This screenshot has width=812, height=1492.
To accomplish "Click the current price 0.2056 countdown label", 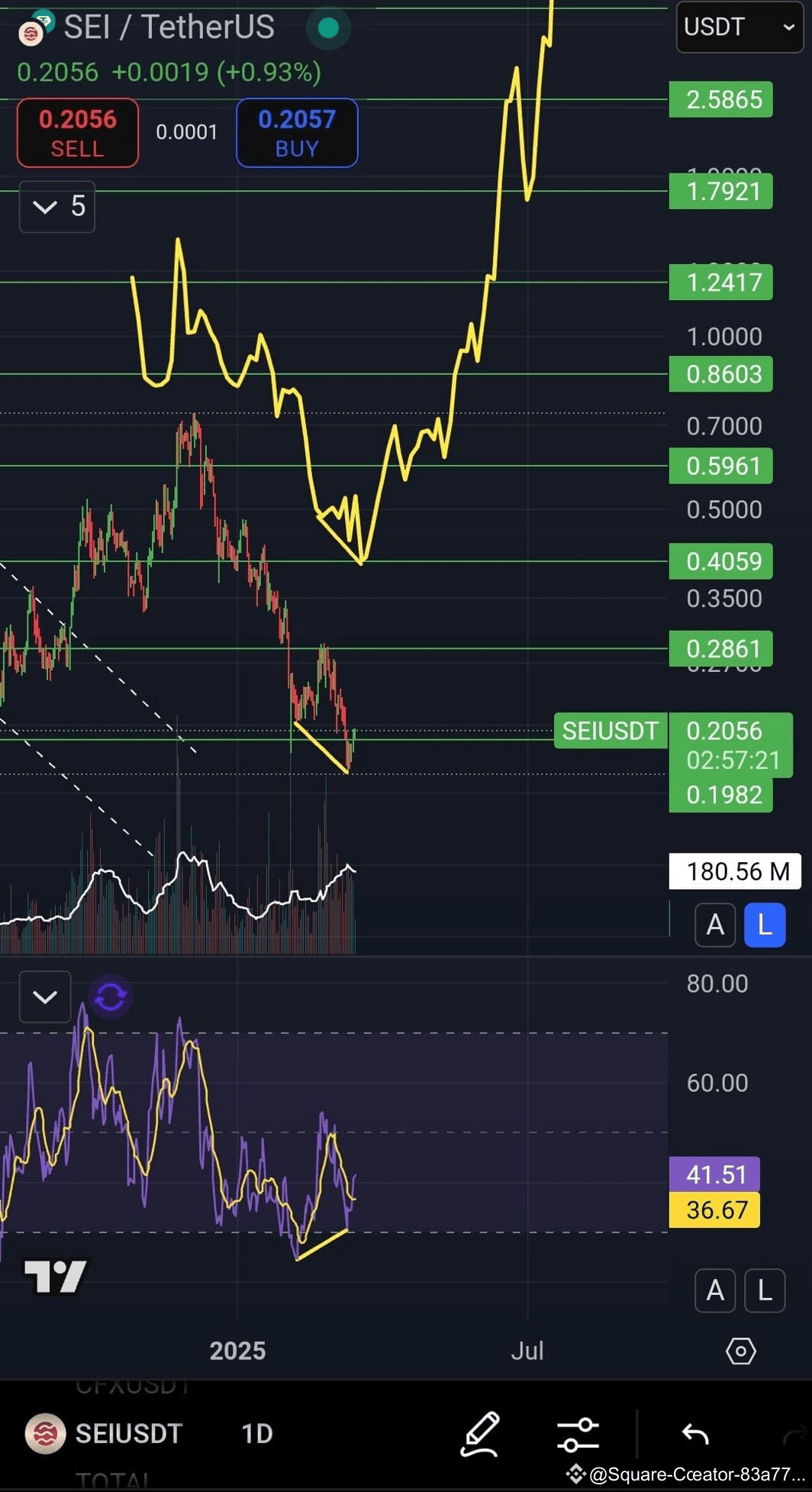I will coord(731,745).
